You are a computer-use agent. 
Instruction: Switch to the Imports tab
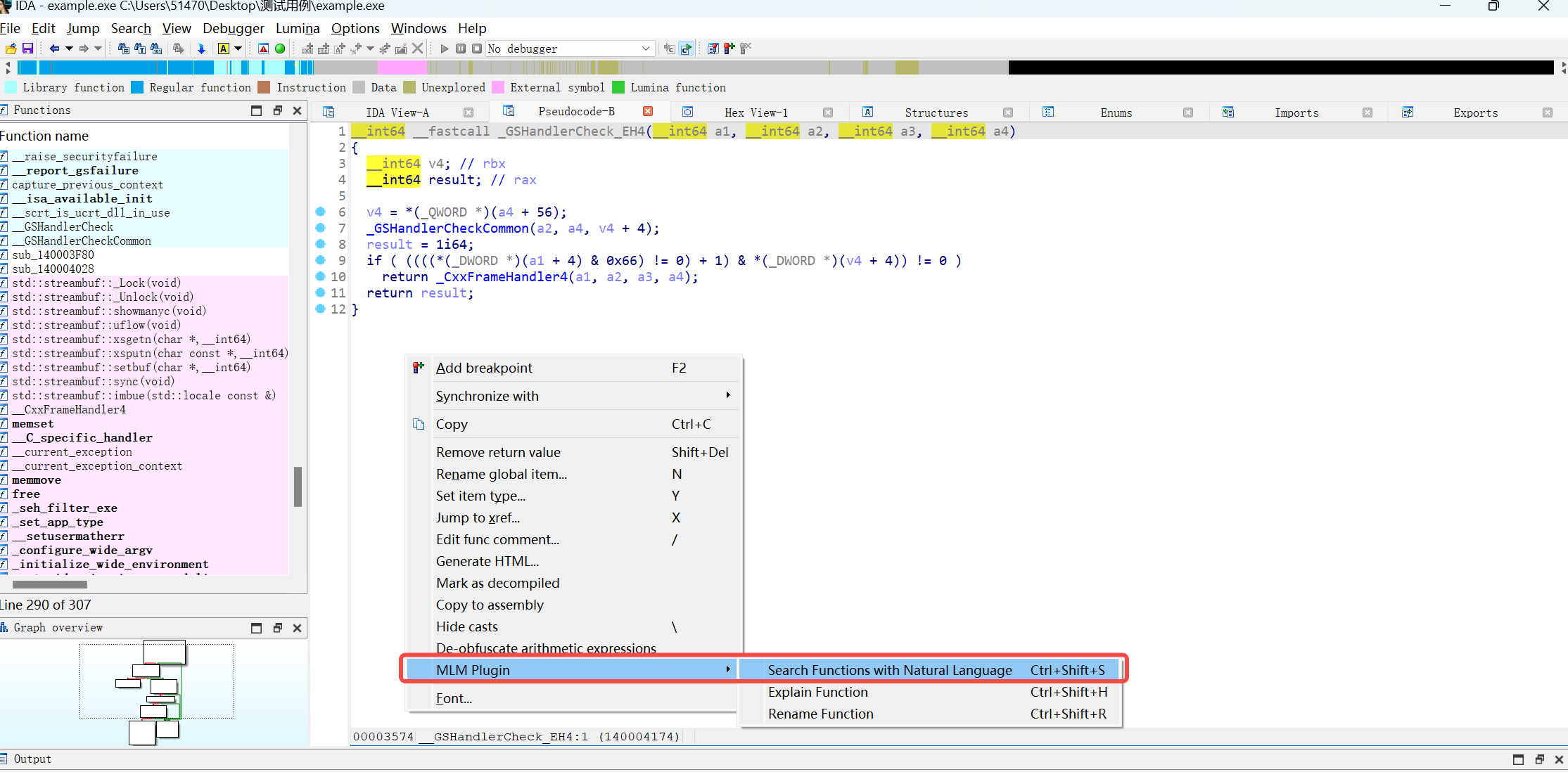1296,112
